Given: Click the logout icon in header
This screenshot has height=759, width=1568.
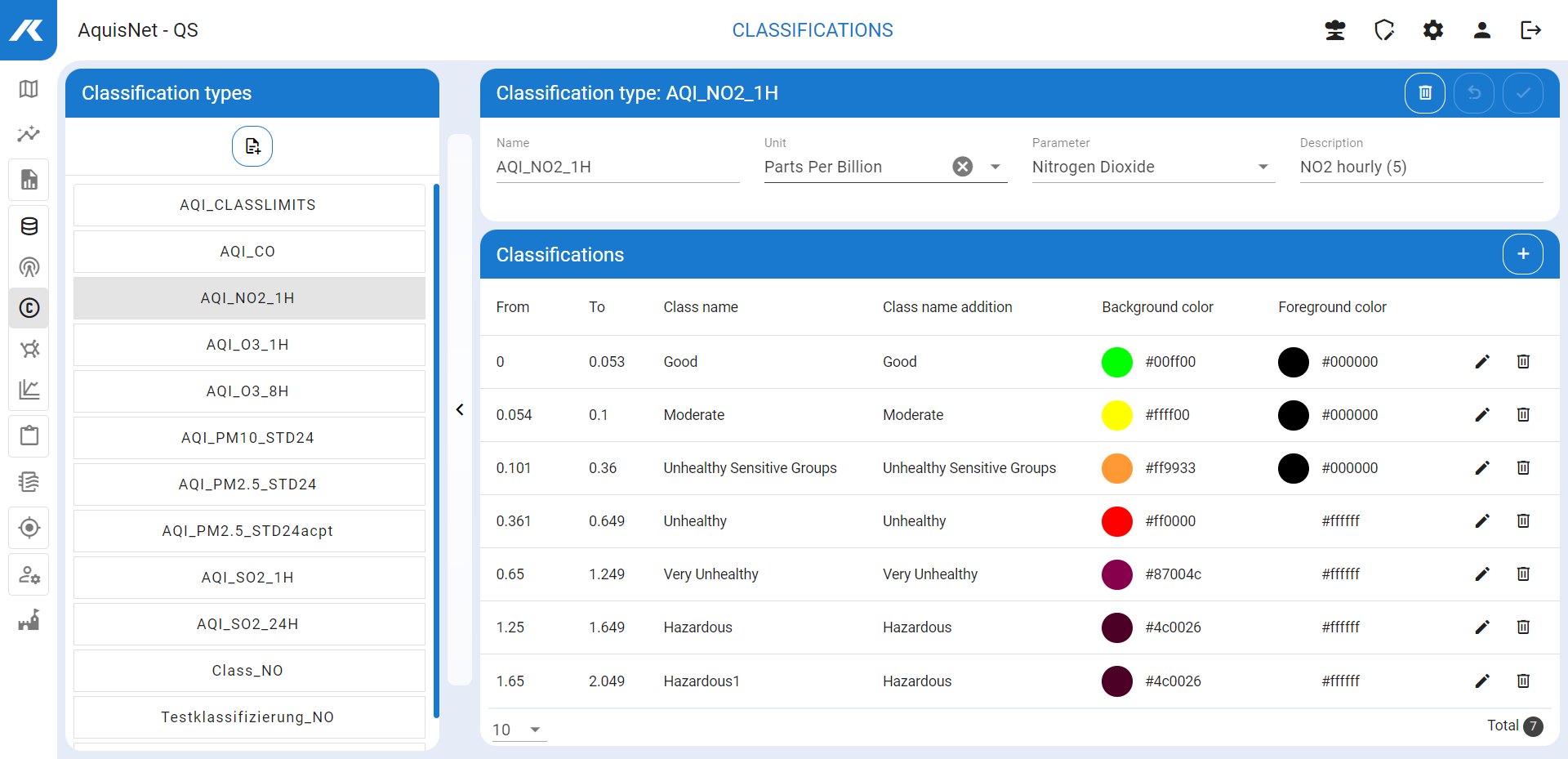Looking at the screenshot, I should 1530,30.
